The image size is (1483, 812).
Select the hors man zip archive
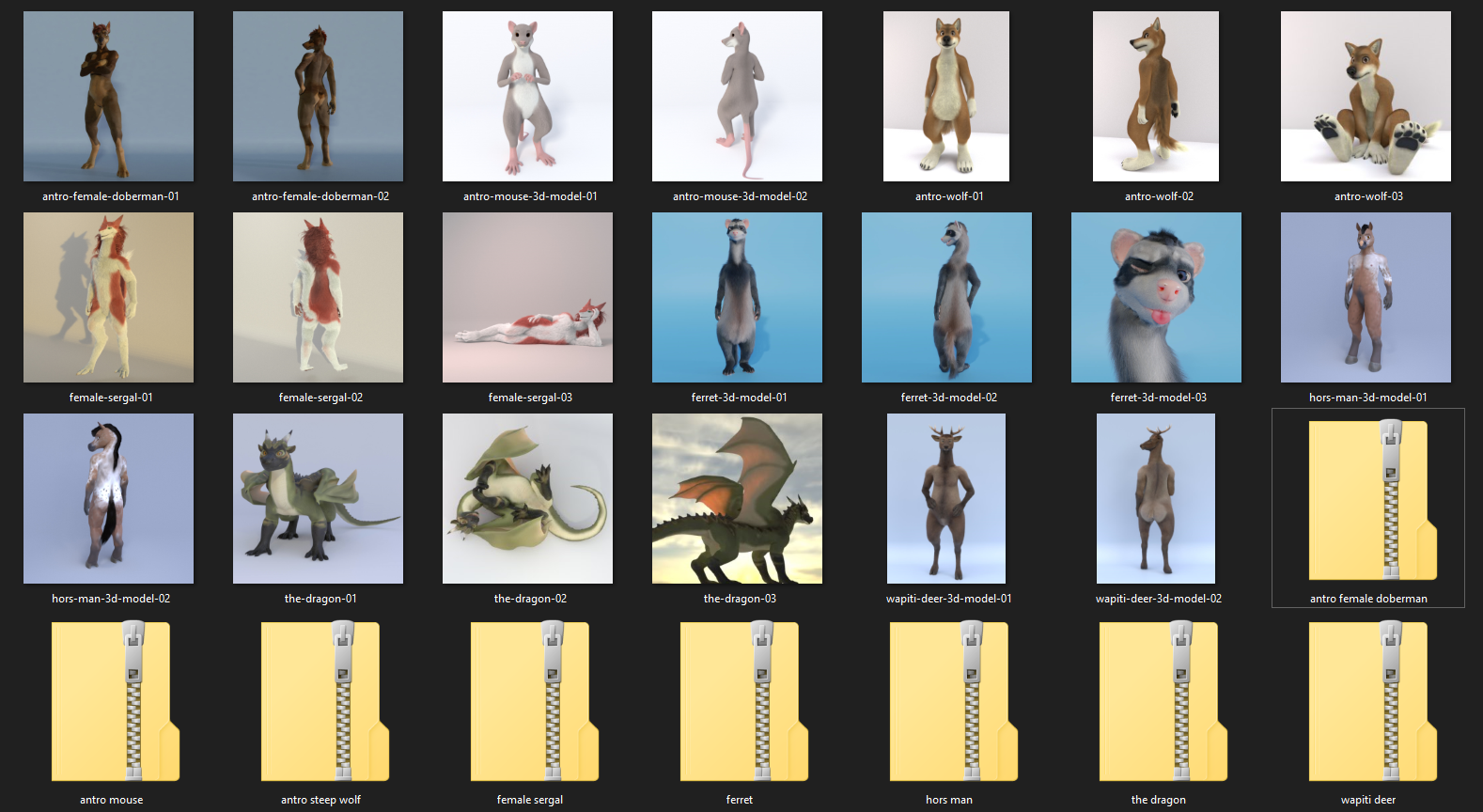pos(954,701)
